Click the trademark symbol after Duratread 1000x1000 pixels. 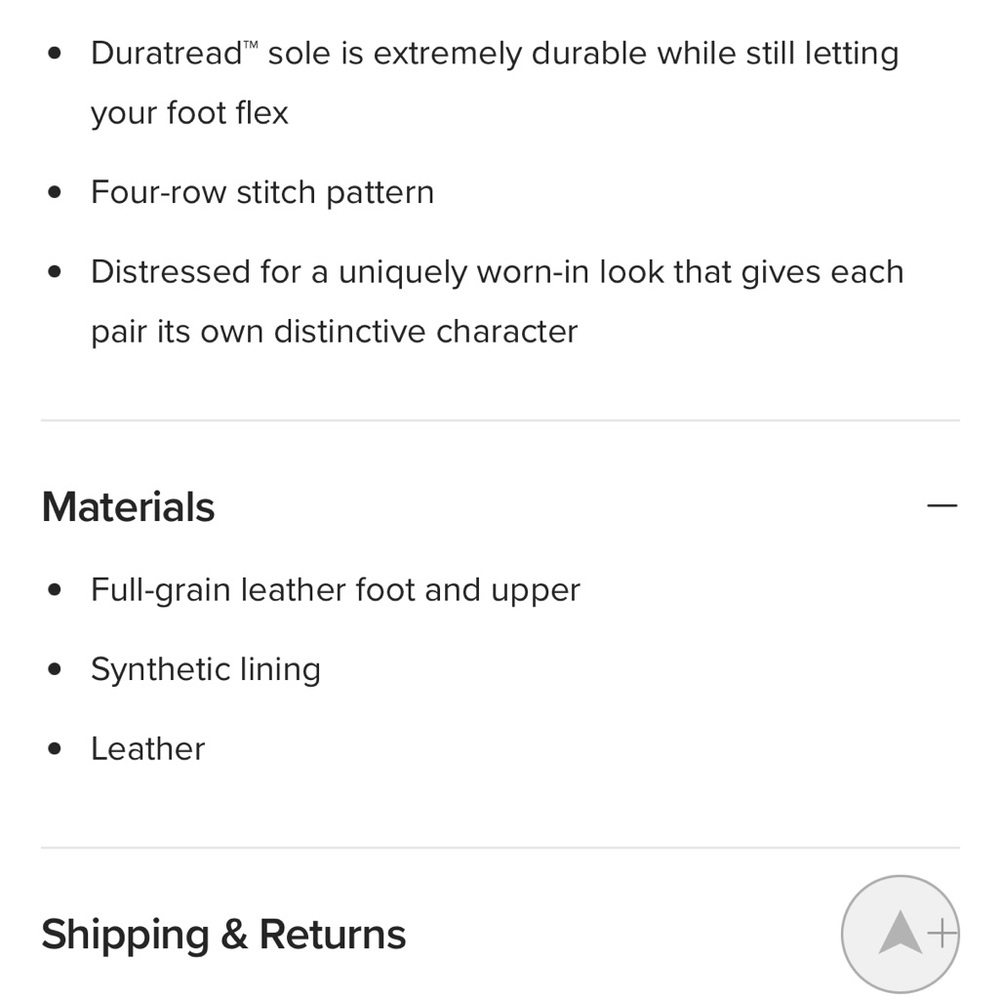pyautogui.click(x=255, y=46)
